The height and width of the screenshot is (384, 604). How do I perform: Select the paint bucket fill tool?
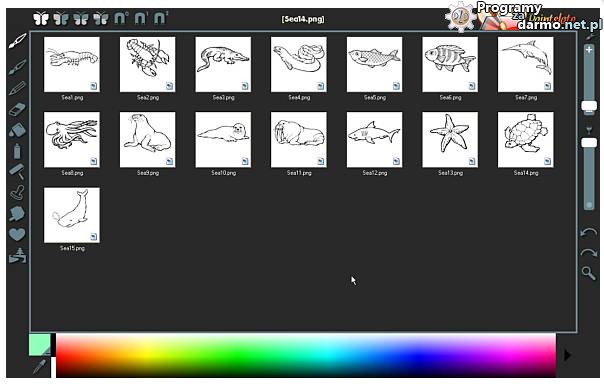point(17,130)
